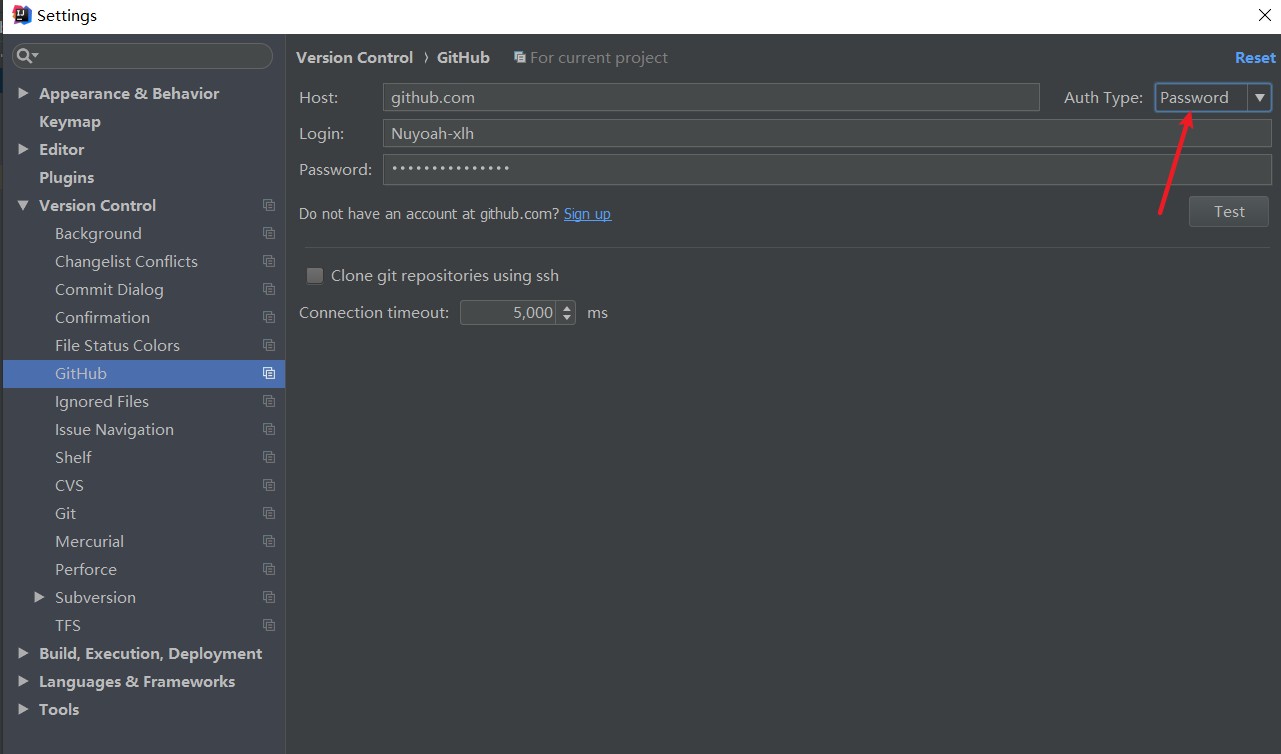Click the Host input field

pos(711,97)
